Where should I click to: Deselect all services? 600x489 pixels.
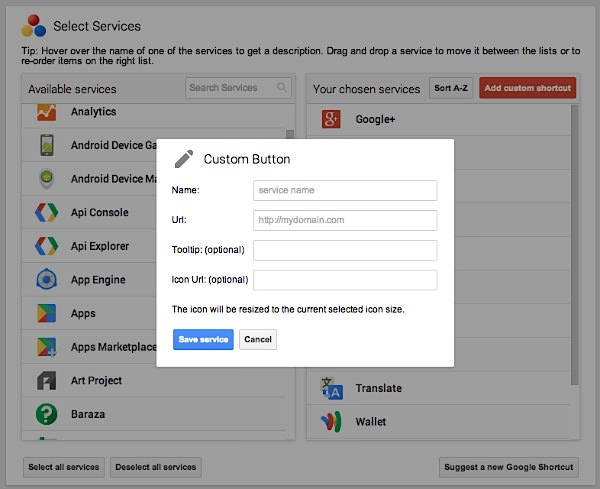(156, 467)
